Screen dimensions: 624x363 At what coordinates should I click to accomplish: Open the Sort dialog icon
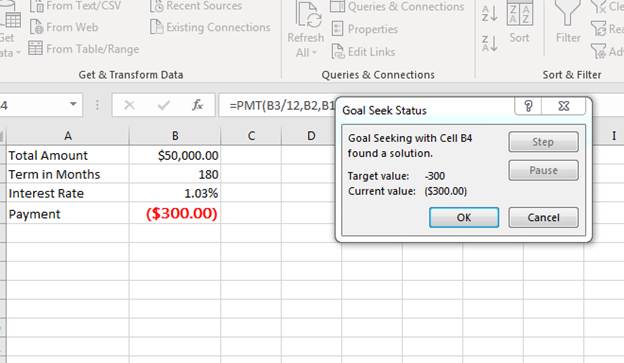(x=519, y=14)
